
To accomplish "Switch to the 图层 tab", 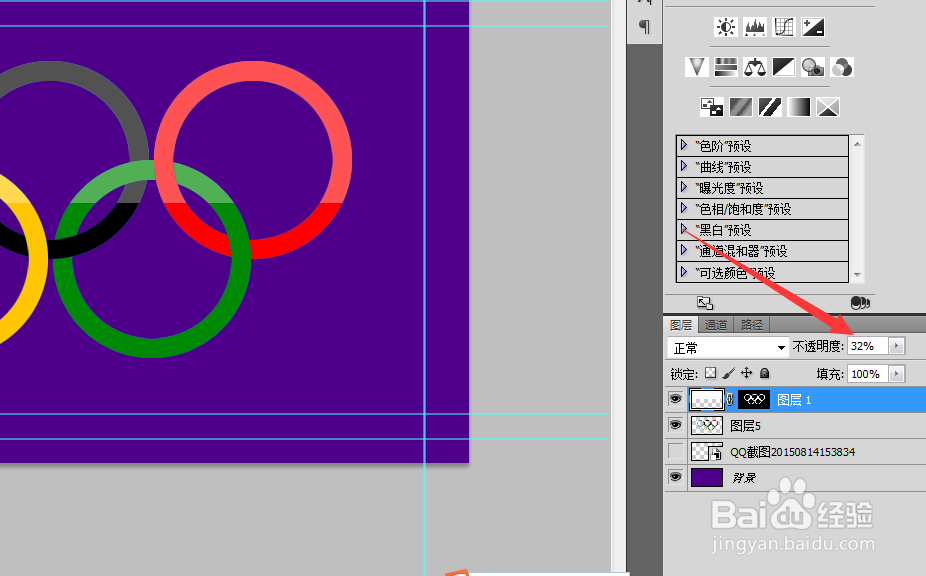I will pyautogui.click(x=681, y=325).
